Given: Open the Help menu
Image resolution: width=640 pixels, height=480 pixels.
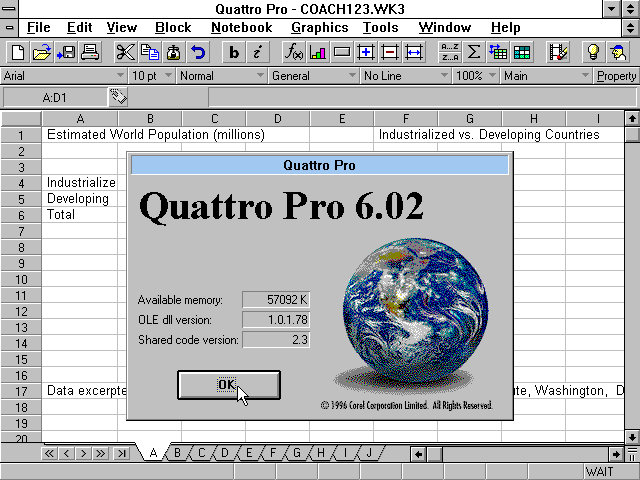Looking at the screenshot, I should point(505,28).
